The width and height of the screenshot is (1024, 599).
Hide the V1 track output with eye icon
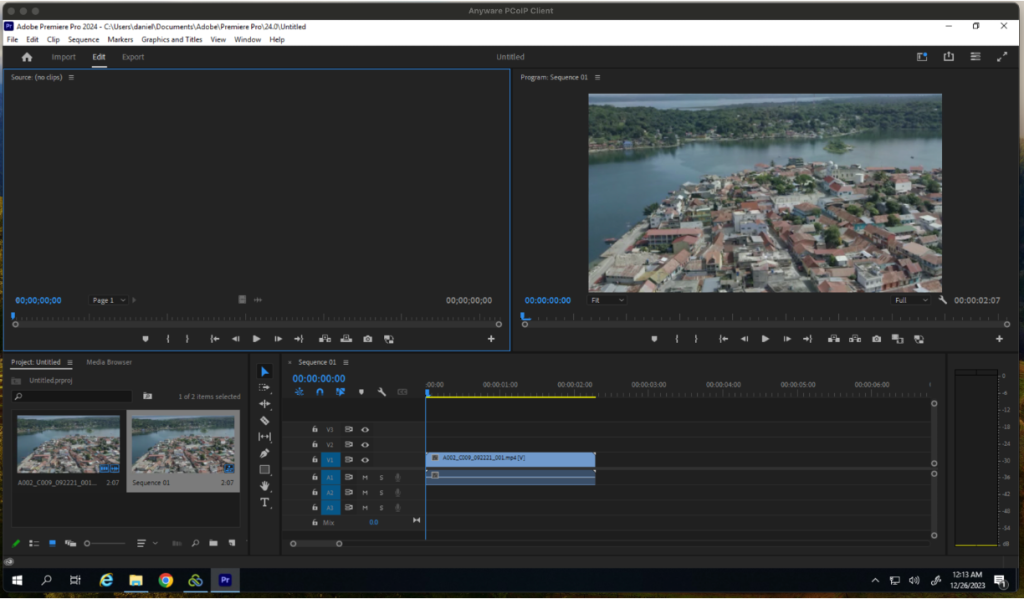365,460
